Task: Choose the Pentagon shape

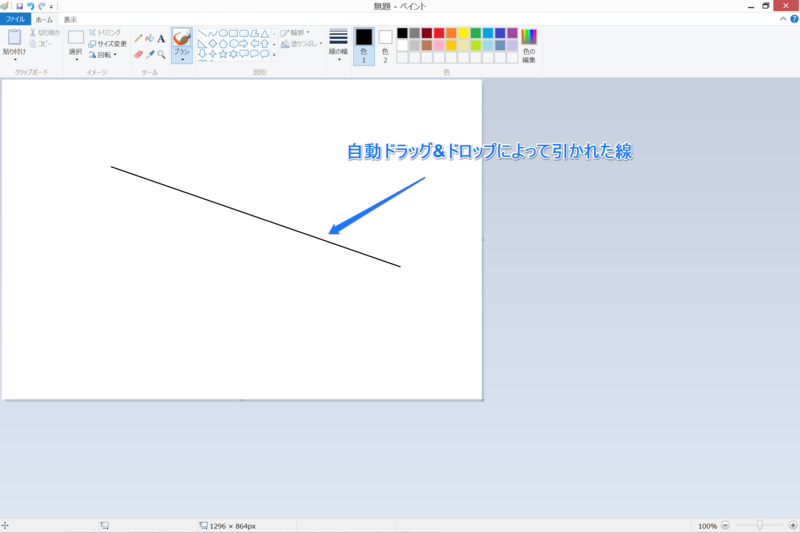Action: pos(223,44)
